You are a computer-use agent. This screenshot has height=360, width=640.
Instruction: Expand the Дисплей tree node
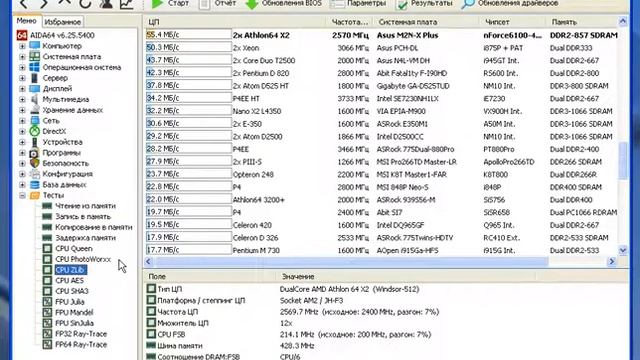pos(22,89)
